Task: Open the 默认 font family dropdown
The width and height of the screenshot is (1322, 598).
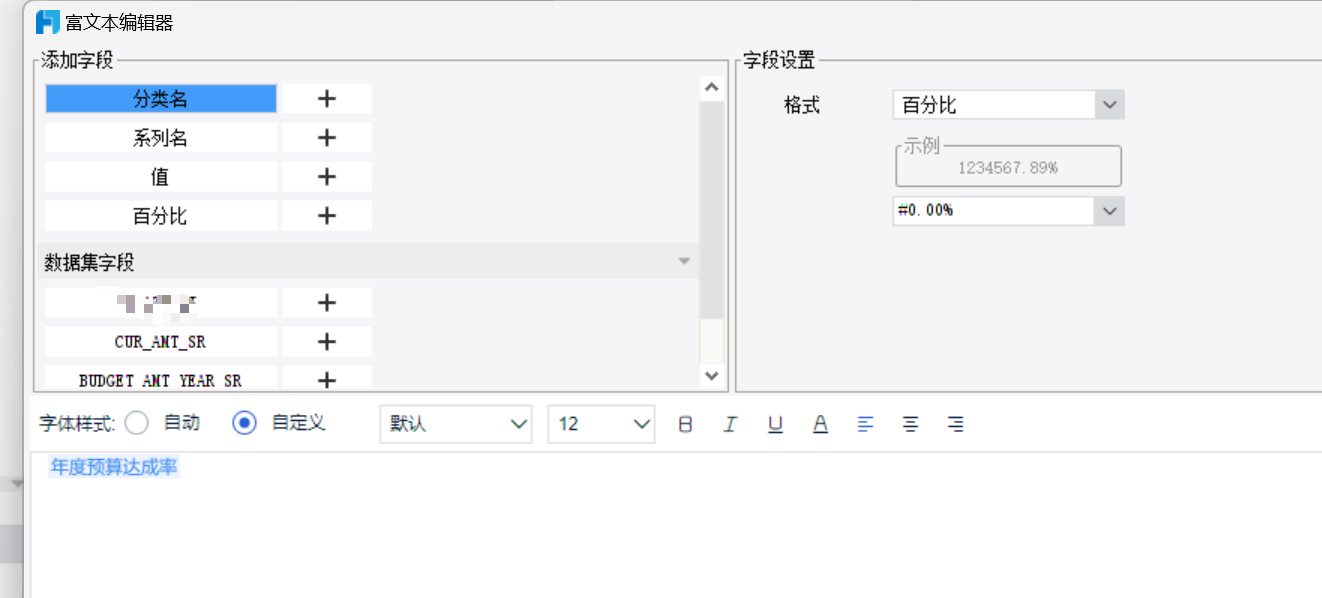Action: (456, 424)
